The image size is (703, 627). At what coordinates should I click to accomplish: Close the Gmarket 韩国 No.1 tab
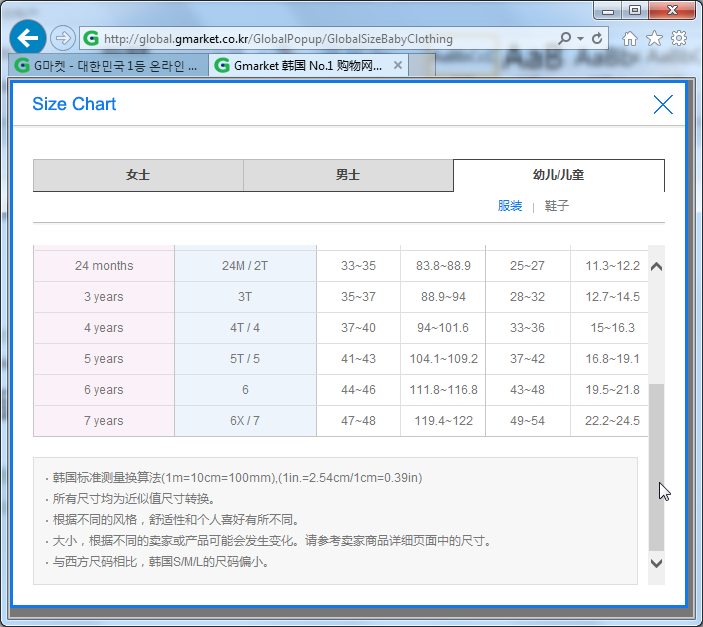tap(397, 65)
